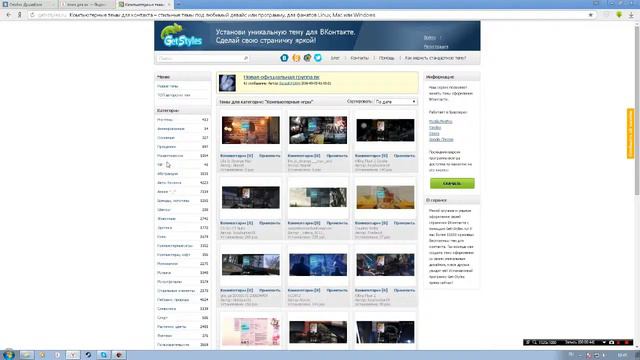Click the Регистрация link in the header

click(436, 47)
